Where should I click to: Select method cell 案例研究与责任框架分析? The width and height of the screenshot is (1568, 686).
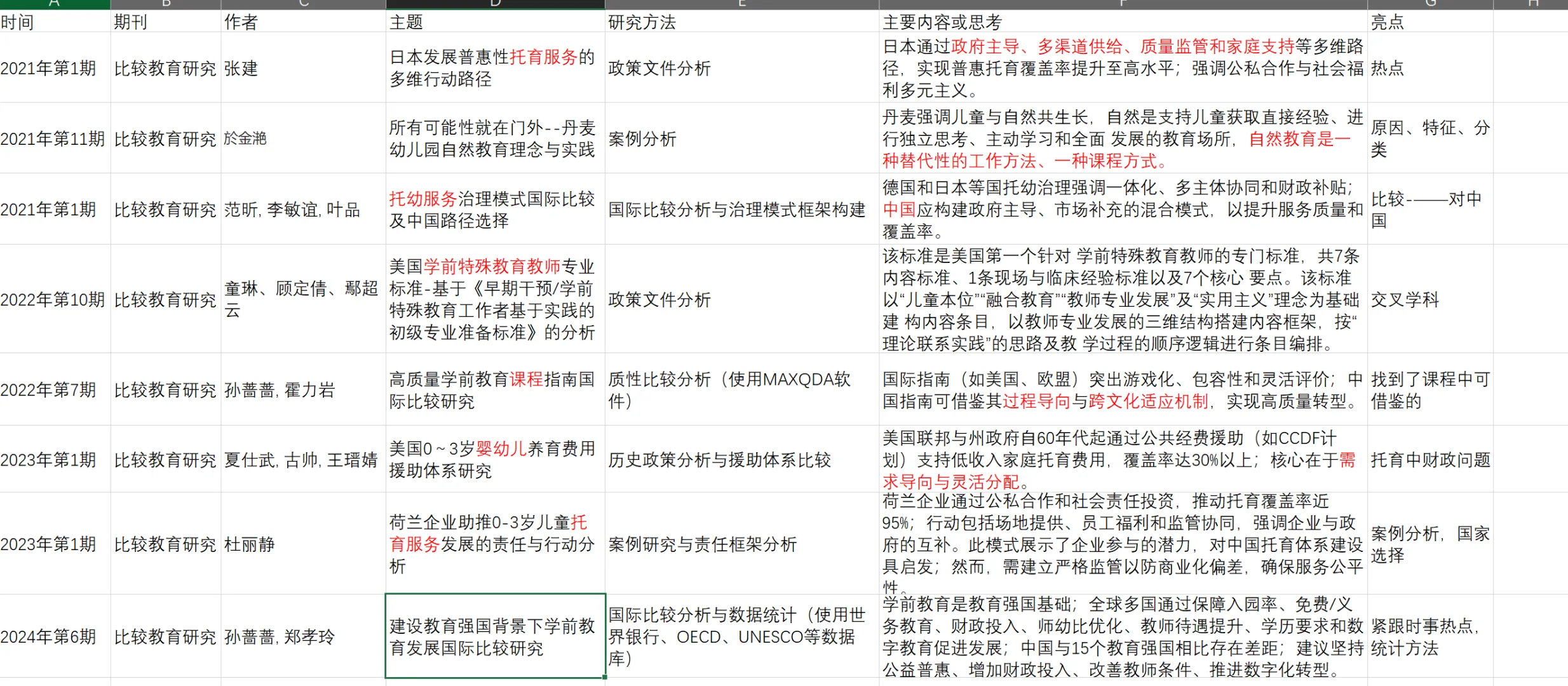741,544
